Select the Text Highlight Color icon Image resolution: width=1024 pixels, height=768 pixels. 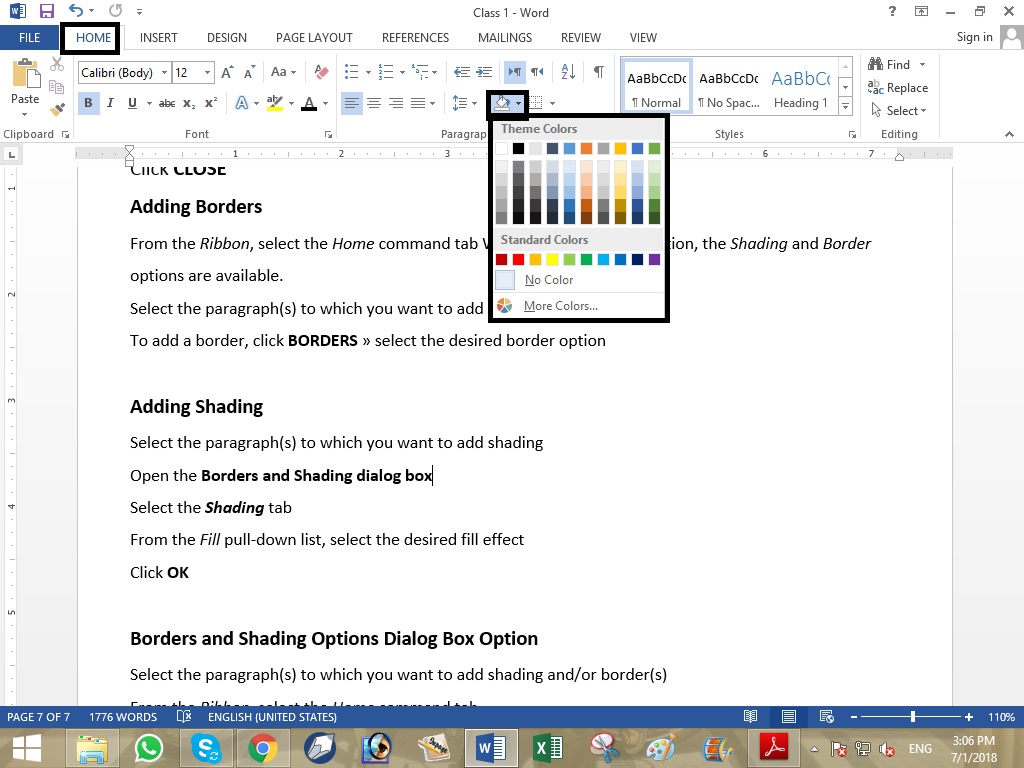tap(273, 103)
